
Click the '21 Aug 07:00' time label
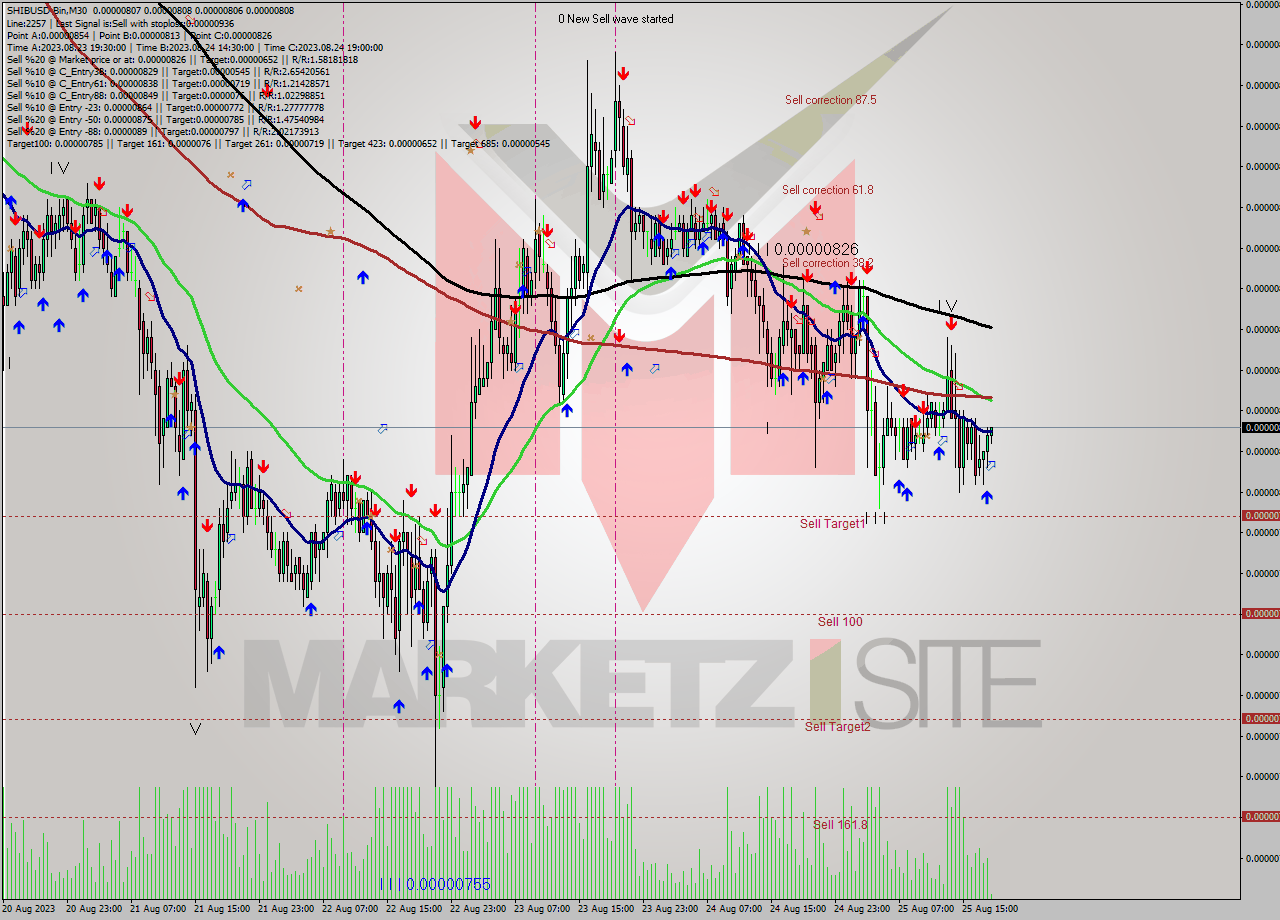157,909
